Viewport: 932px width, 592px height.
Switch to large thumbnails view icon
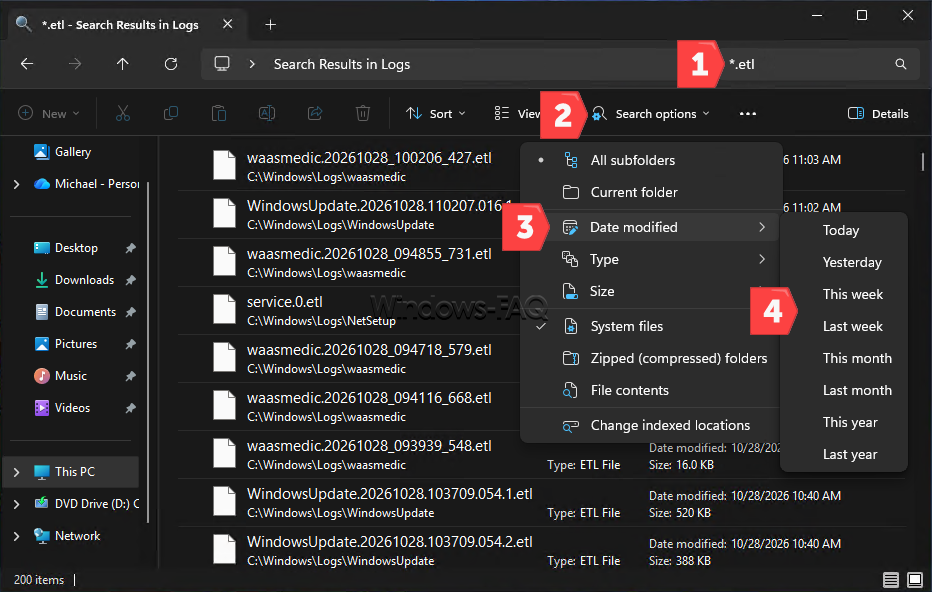click(x=914, y=580)
